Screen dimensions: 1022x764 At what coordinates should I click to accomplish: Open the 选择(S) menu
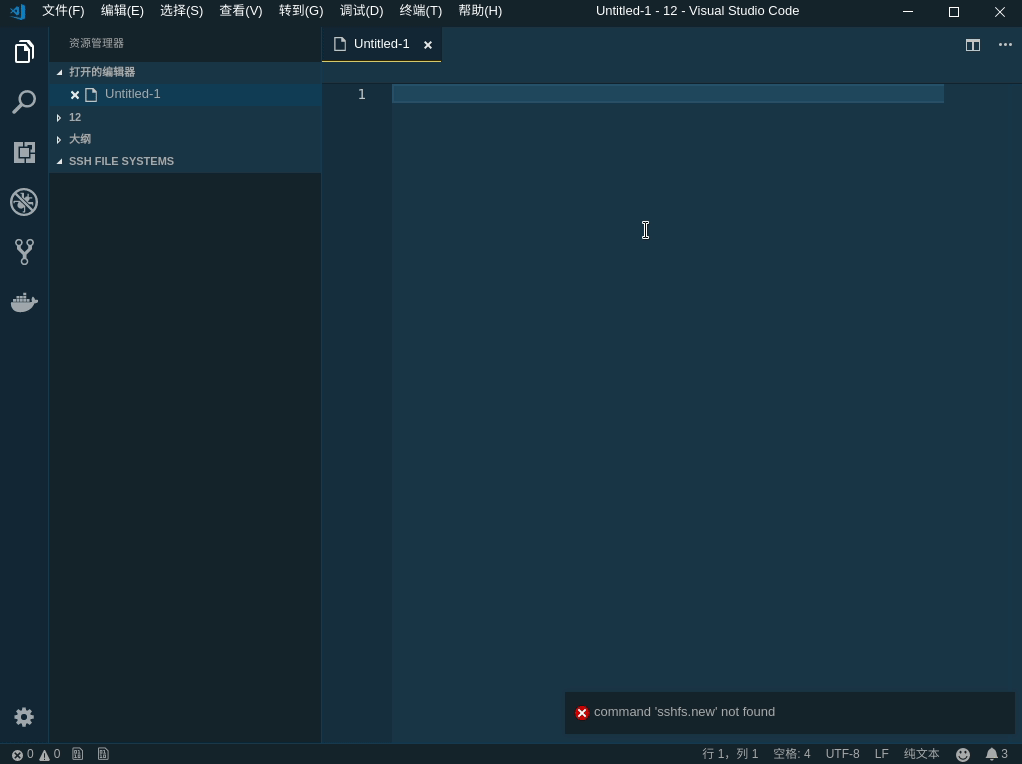[x=181, y=11]
